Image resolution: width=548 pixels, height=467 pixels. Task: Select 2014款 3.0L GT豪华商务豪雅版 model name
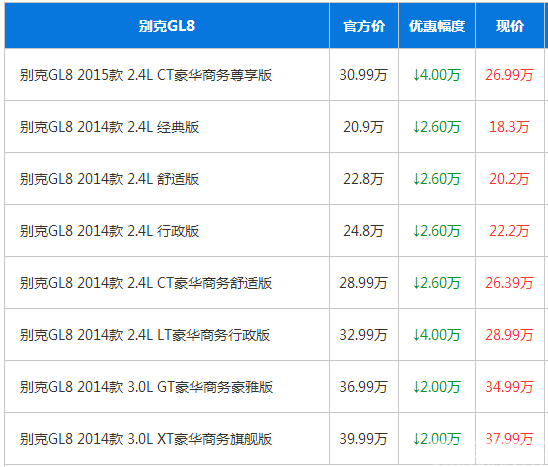pos(146,387)
